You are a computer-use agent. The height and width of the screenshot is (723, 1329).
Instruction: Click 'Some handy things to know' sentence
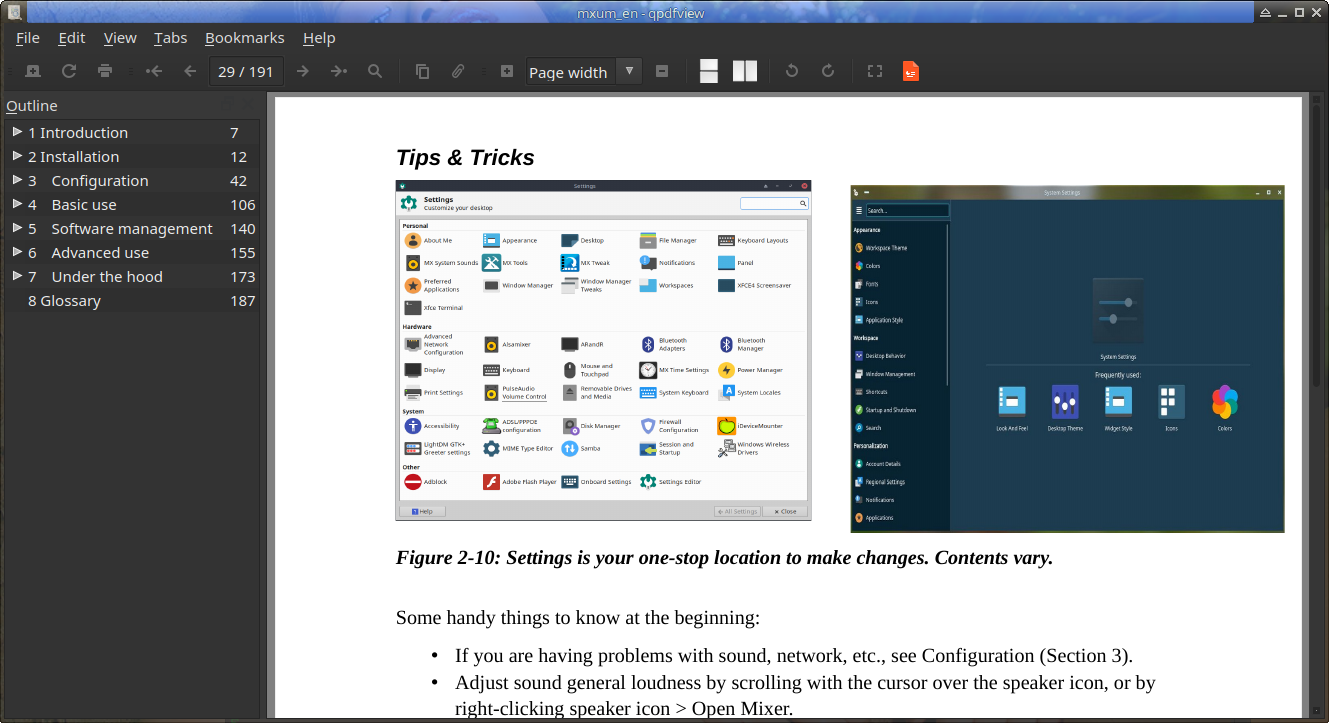tap(578, 618)
